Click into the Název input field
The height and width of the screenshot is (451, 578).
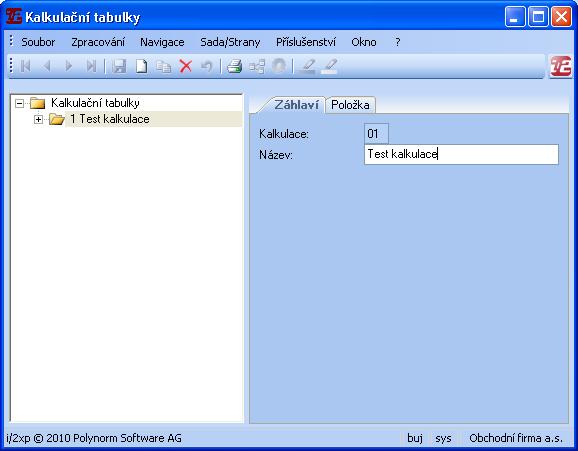pos(461,154)
